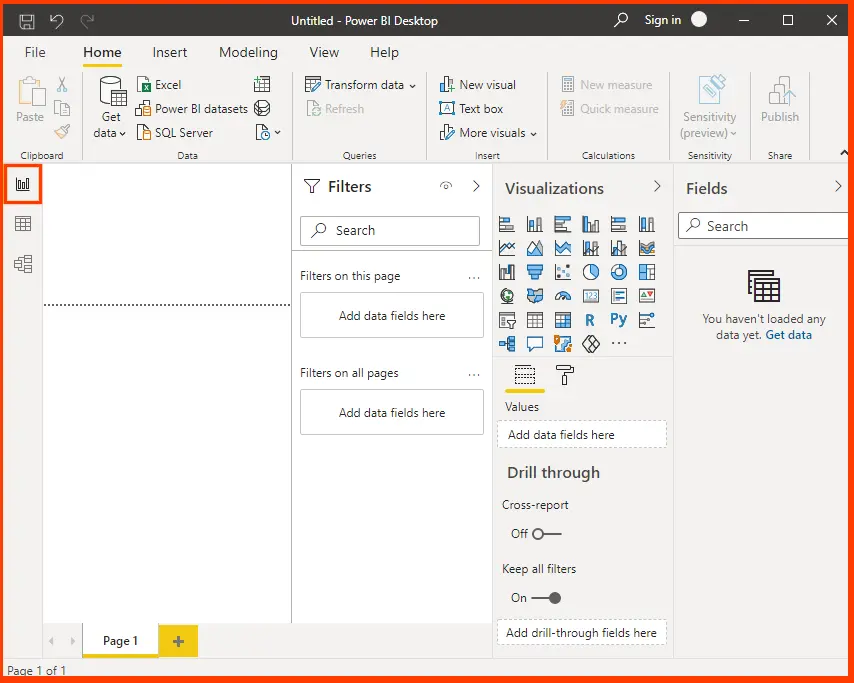Select the Page 1 tab
The height and width of the screenshot is (683, 854).
[x=120, y=641]
